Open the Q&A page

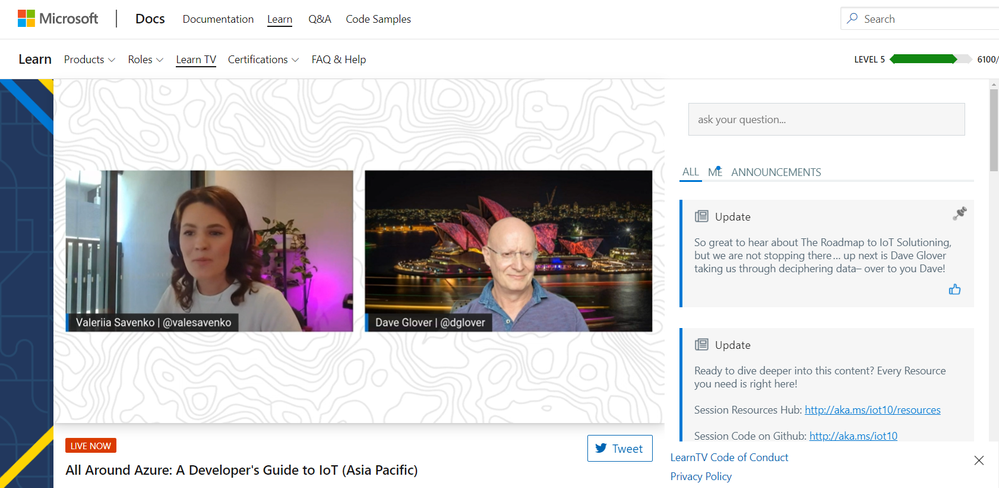point(320,19)
